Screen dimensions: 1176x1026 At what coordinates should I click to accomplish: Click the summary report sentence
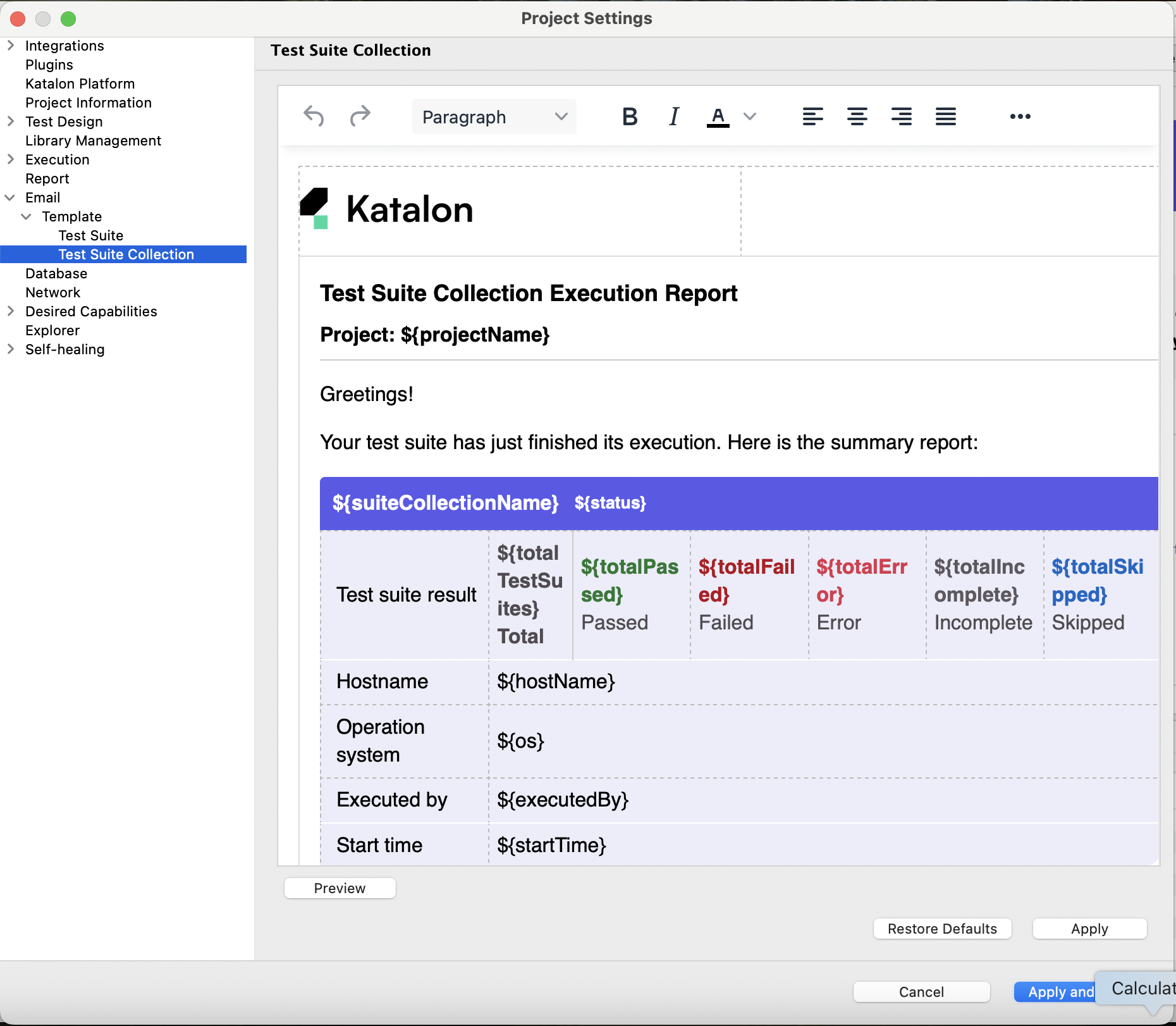pos(649,442)
